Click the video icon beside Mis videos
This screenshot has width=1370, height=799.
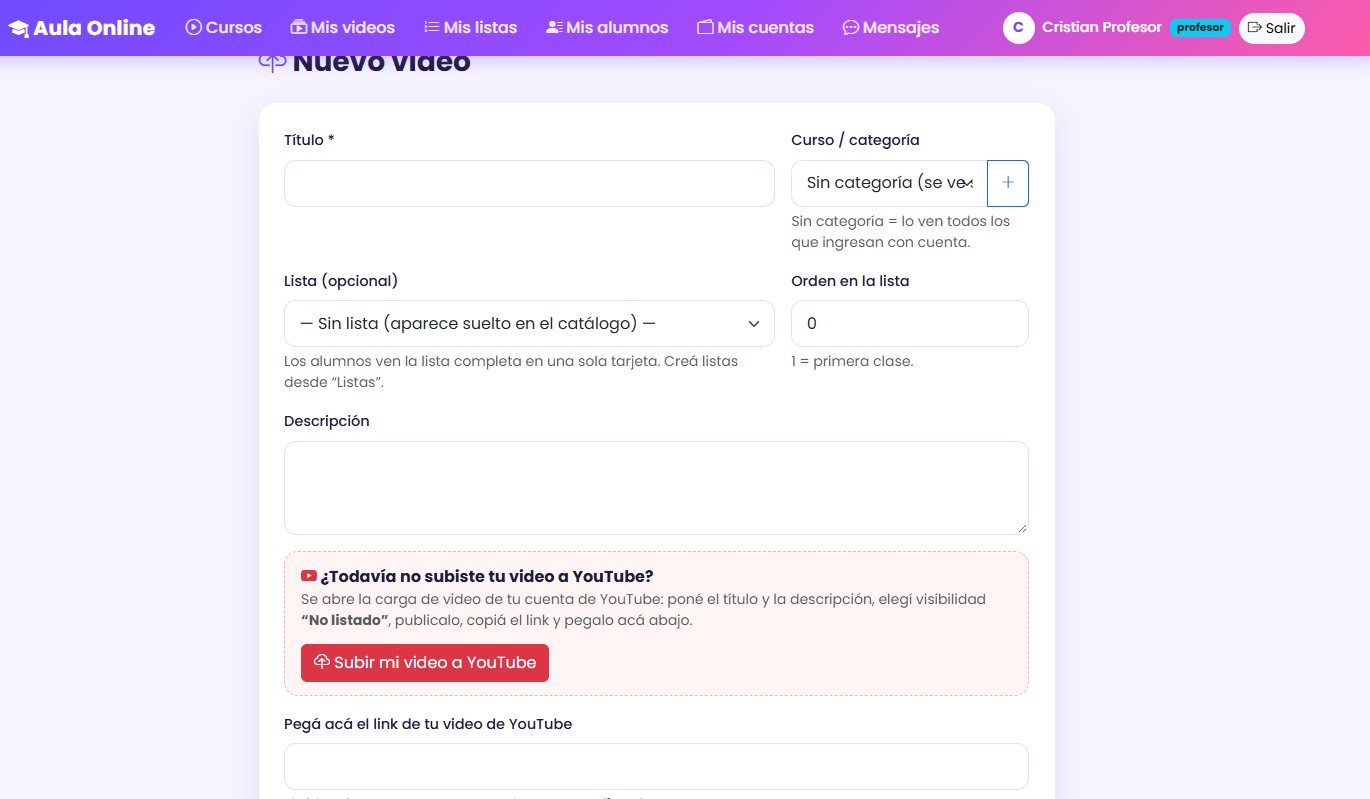[x=299, y=28]
